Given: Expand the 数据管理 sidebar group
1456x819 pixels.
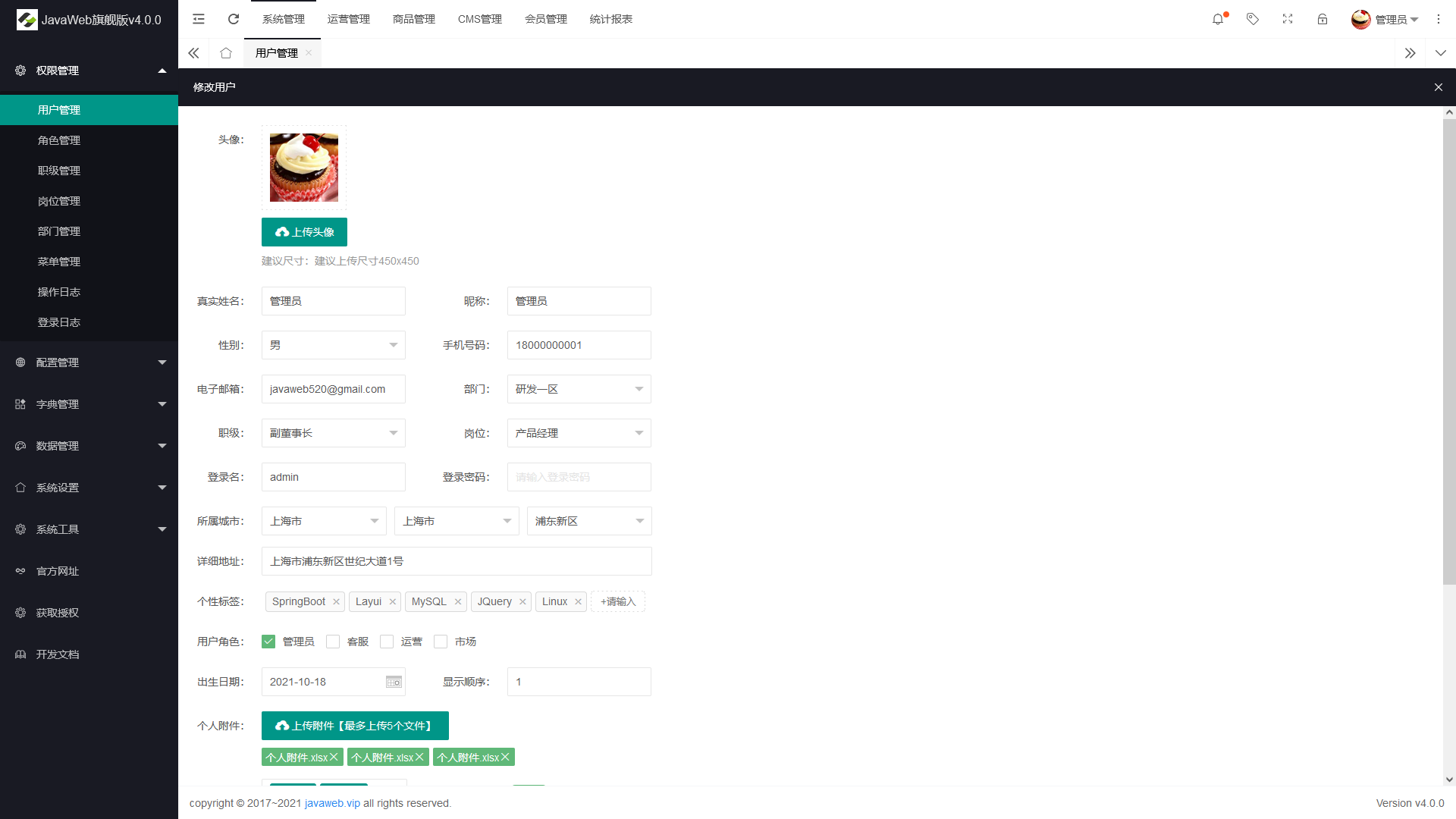Looking at the screenshot, I should tap(89, 446).
